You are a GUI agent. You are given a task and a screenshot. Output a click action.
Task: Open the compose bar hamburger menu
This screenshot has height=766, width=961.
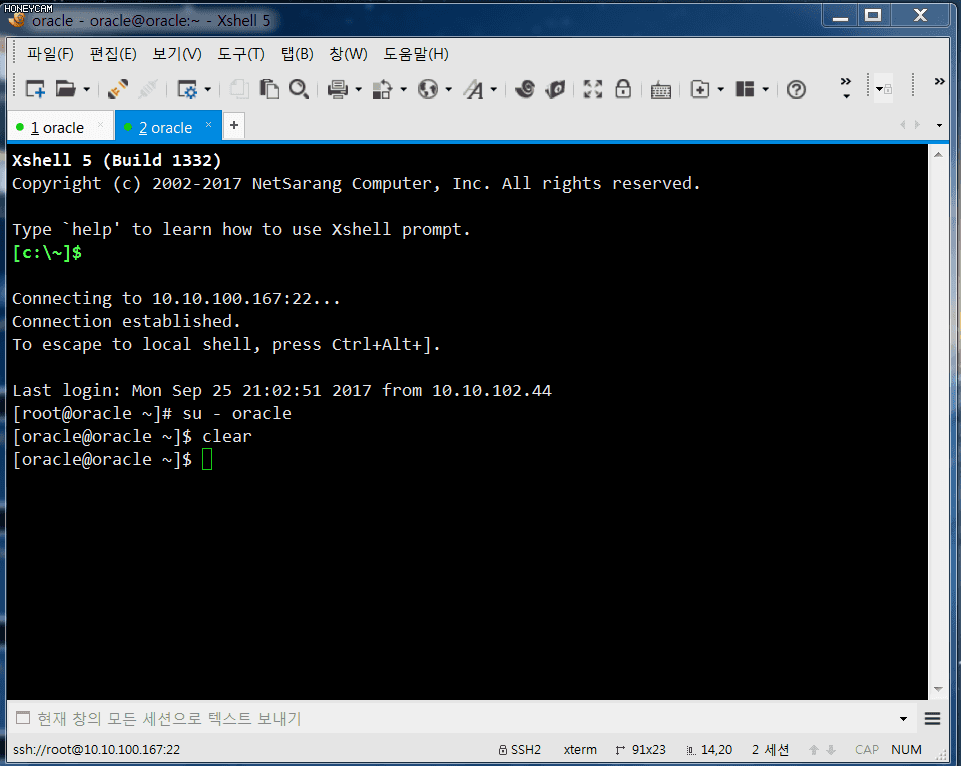(932, 718)
